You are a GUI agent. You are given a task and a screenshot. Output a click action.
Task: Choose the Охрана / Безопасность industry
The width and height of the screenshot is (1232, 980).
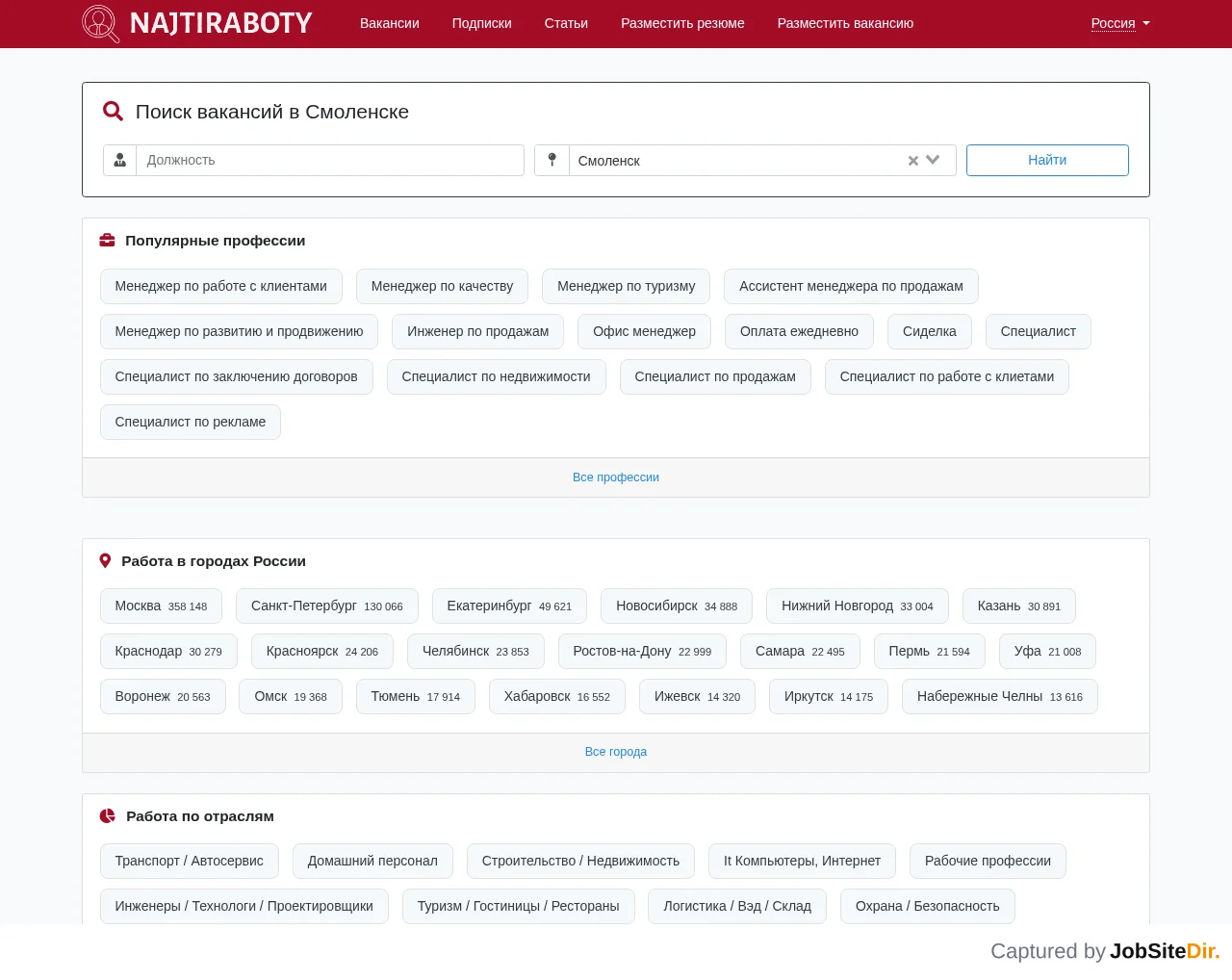coord(928,906)
